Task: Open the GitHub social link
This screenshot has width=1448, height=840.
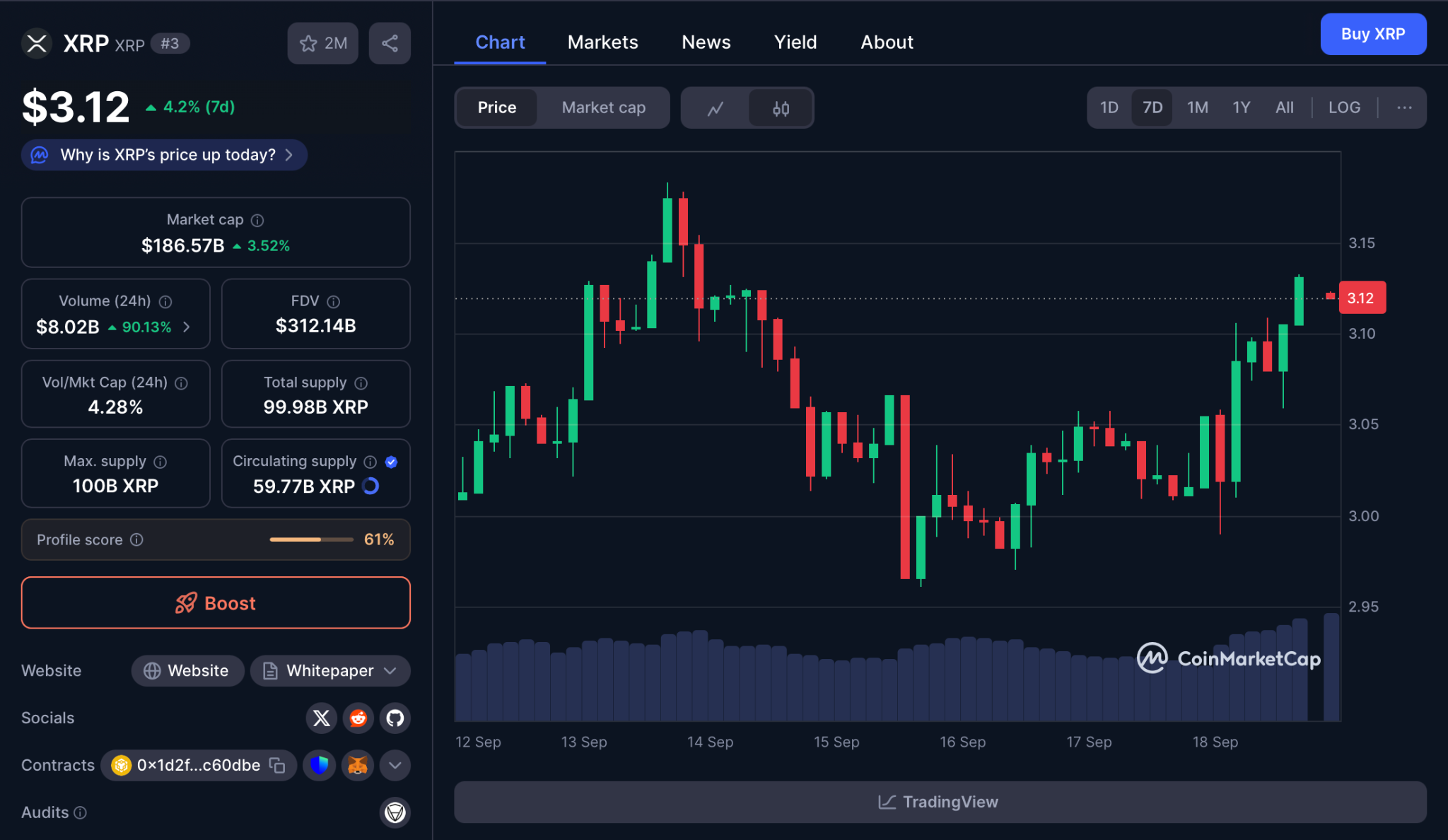Action: [x=395, y=718]
